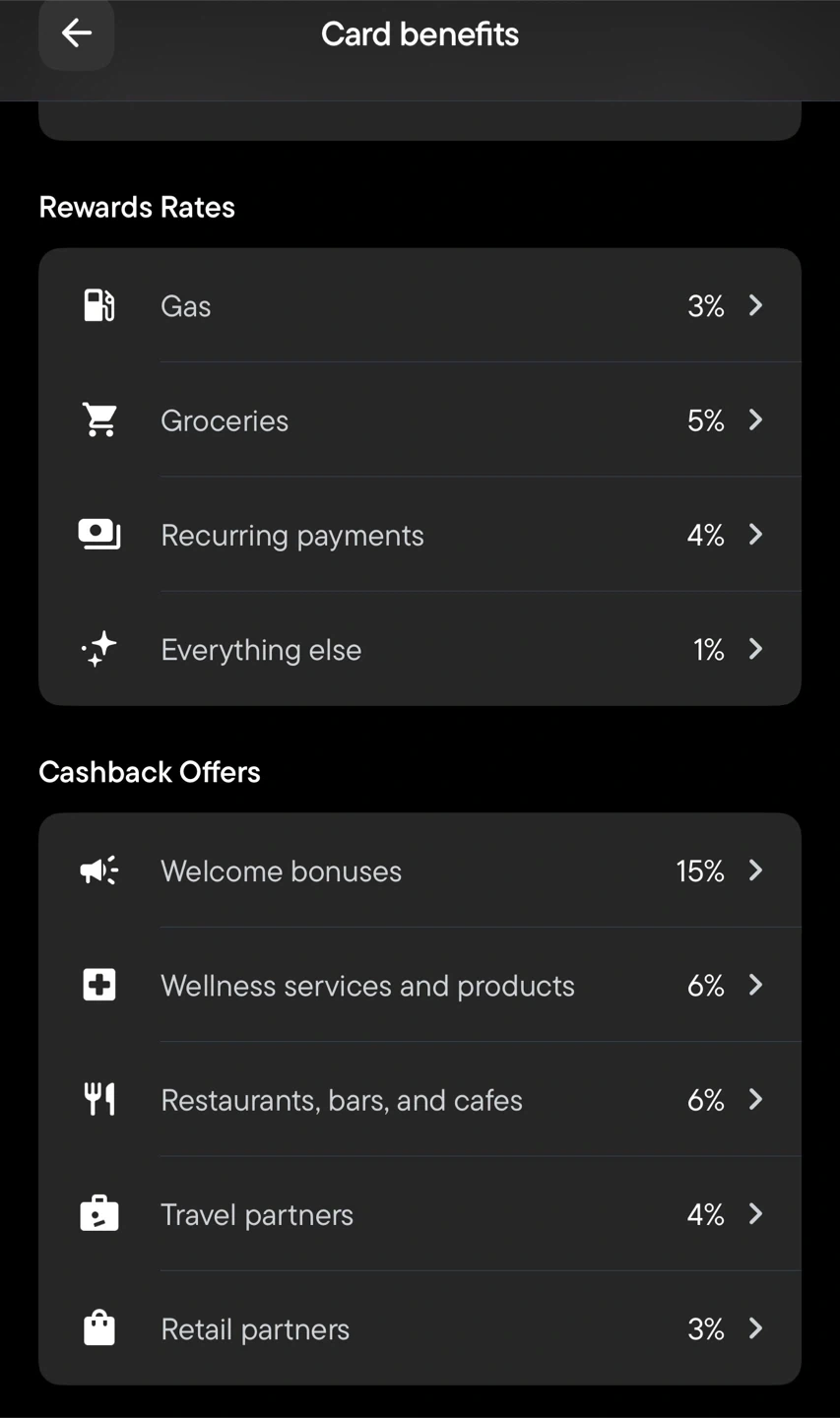The height and width of the screenshot is (1418, 840).
Task: Click the shopping cart Groceries icon
Action: click(x=99, y=420)
